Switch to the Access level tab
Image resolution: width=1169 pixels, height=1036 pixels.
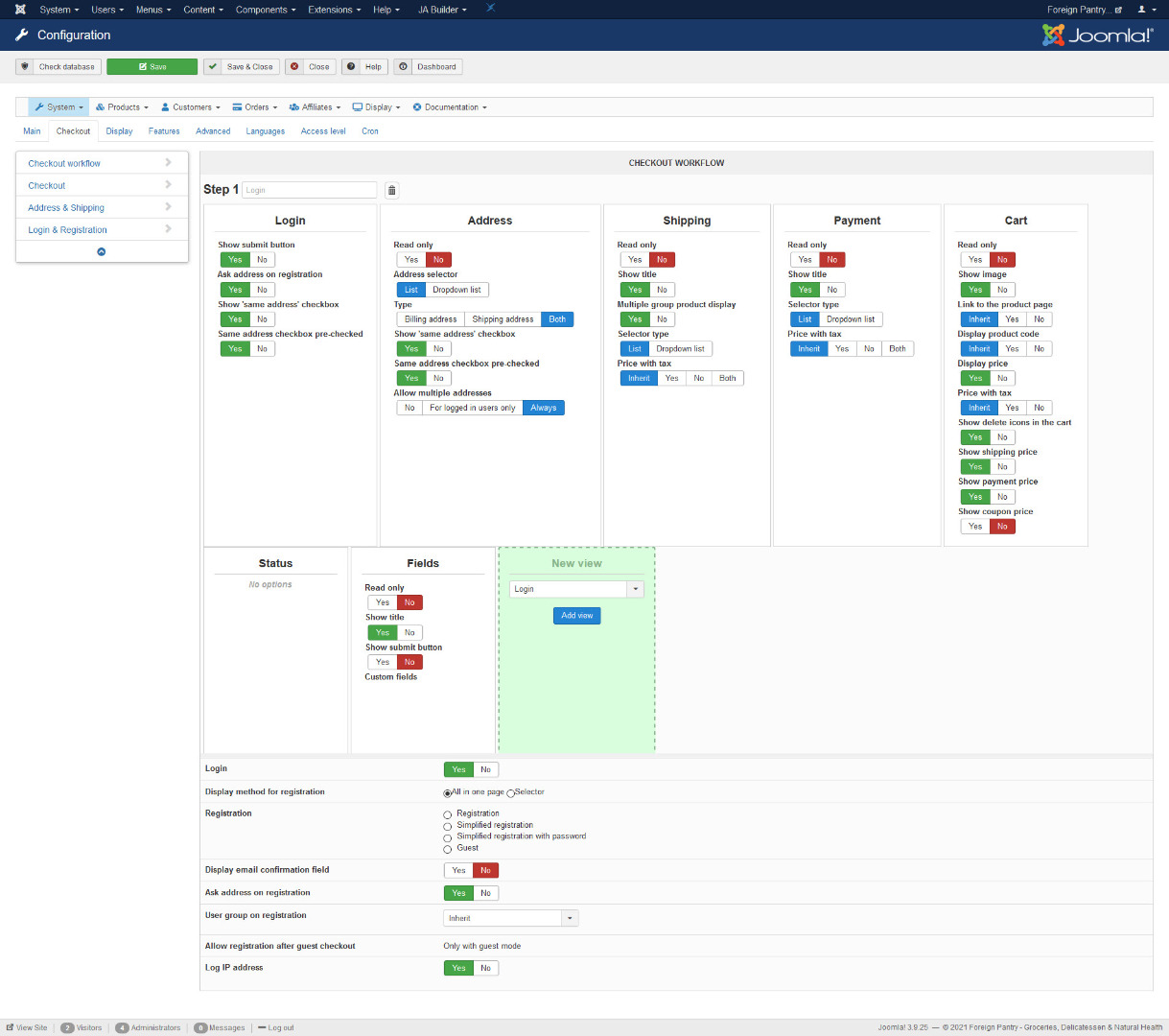pos(323,131)
